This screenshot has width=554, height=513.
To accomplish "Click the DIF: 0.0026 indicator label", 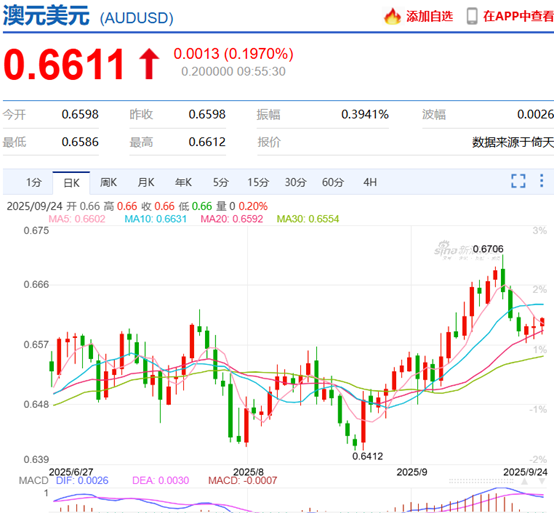I will [x=82, y=480].
